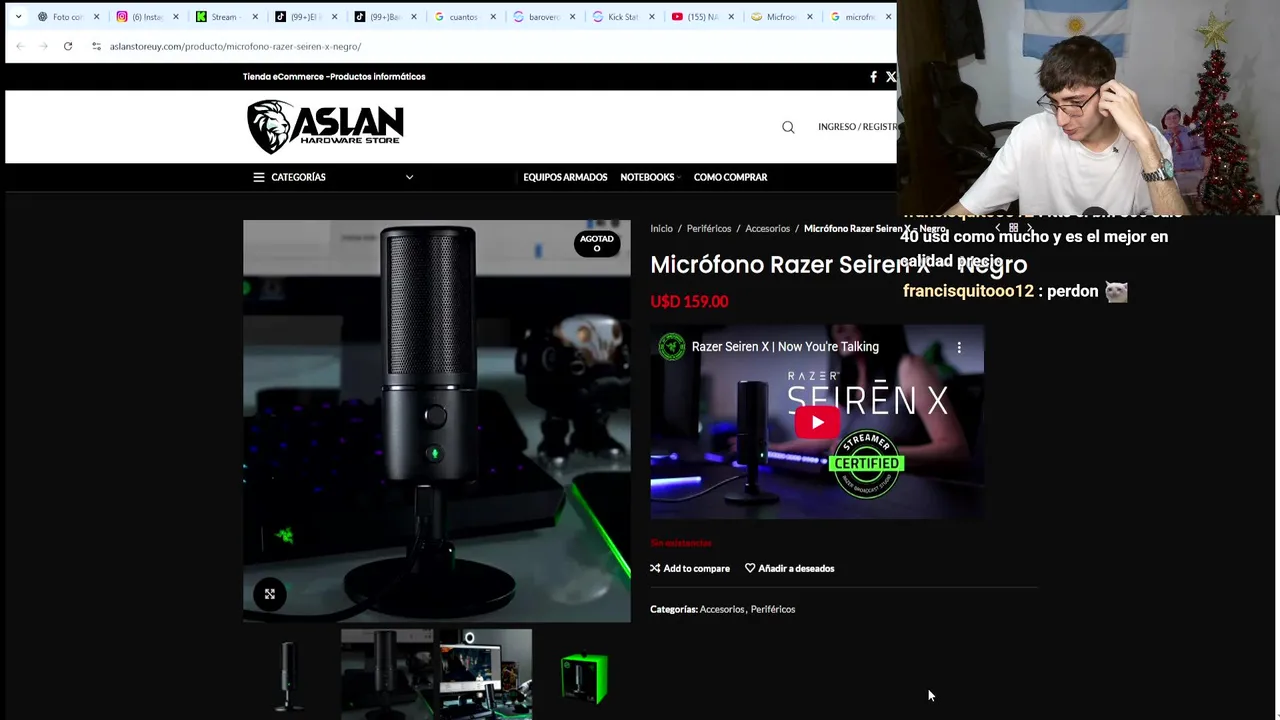Select the second product thumbnail

click(387, 675)
